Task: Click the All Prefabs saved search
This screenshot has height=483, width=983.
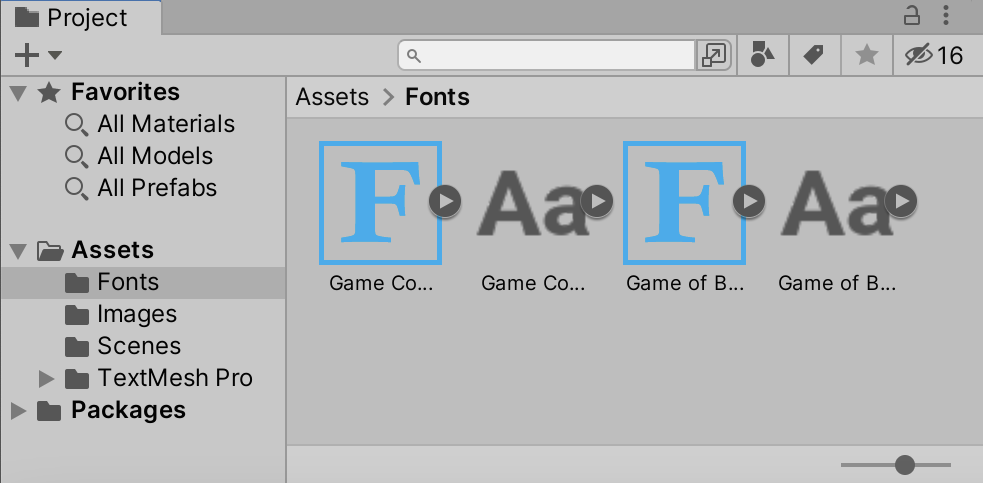Action: 156,188
